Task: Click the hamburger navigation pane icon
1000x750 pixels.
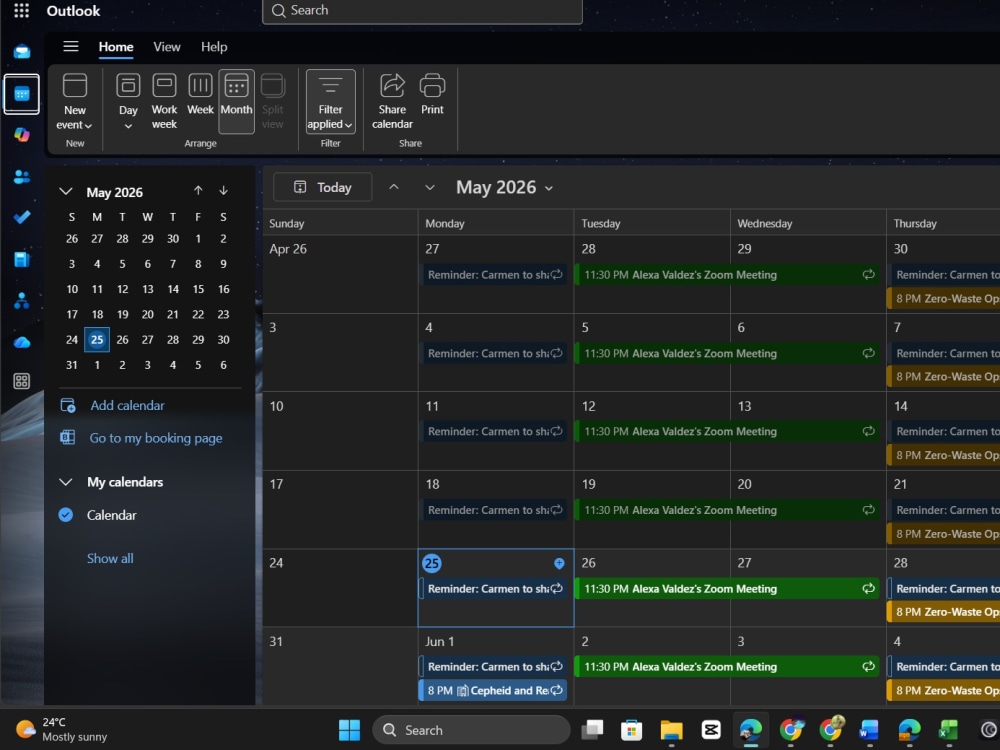Action: pyautogui.click(x=71, y=47)
